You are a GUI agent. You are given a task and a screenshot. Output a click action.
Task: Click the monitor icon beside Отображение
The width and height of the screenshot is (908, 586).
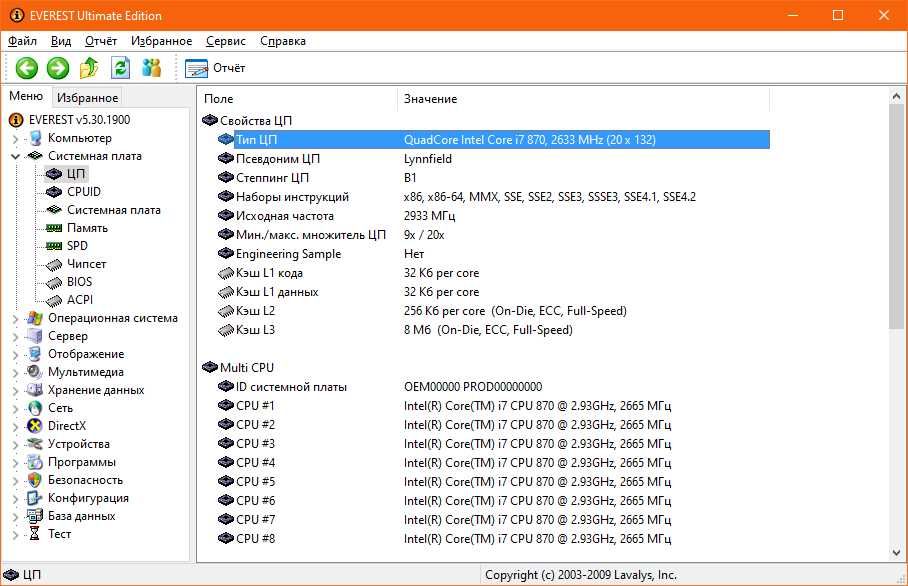coord(35,354)
